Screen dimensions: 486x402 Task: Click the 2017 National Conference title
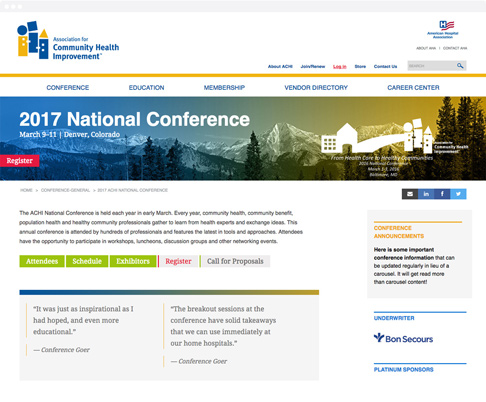134,119
